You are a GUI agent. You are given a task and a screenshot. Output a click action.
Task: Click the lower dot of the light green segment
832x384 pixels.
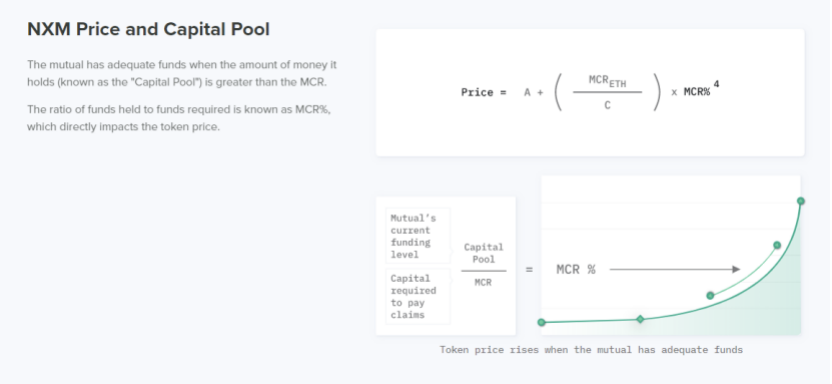pyautogui.click(x=710, y=295)
